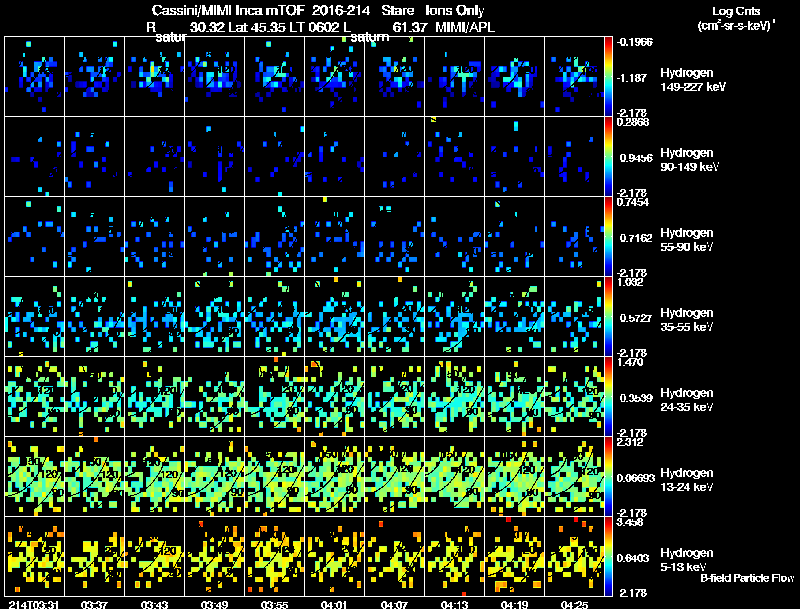Click the '03:49' time label

214,604
